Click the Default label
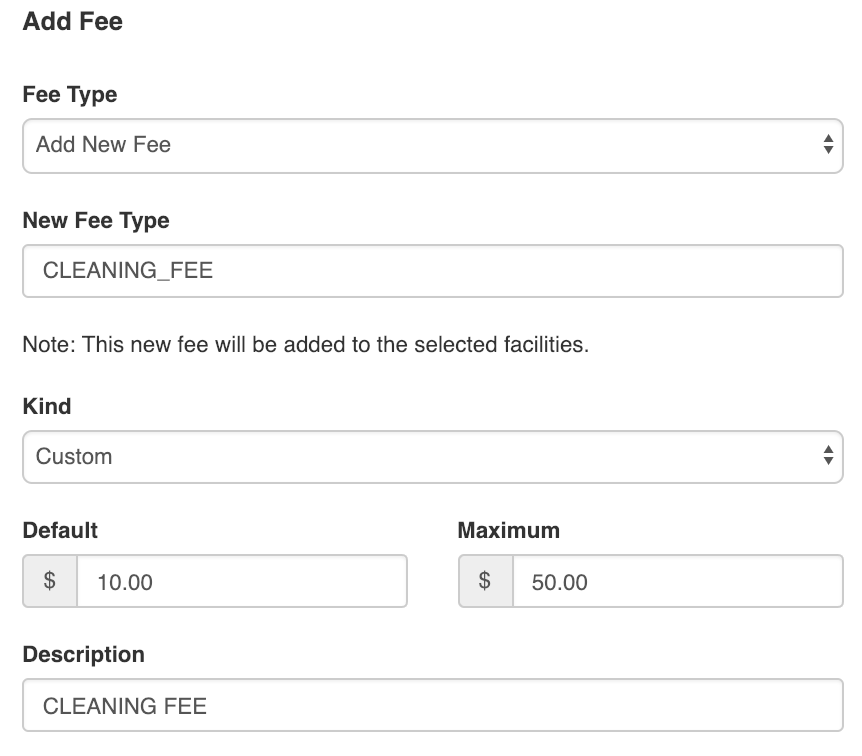 pos(59,530)
